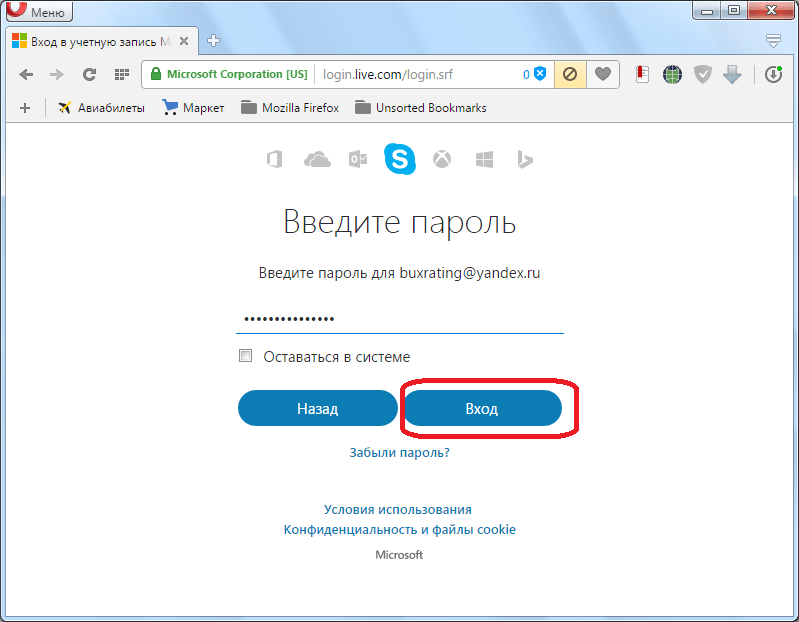
Task: Enable the Оставаться в системе checkbox
Action: tap(246, 356)
